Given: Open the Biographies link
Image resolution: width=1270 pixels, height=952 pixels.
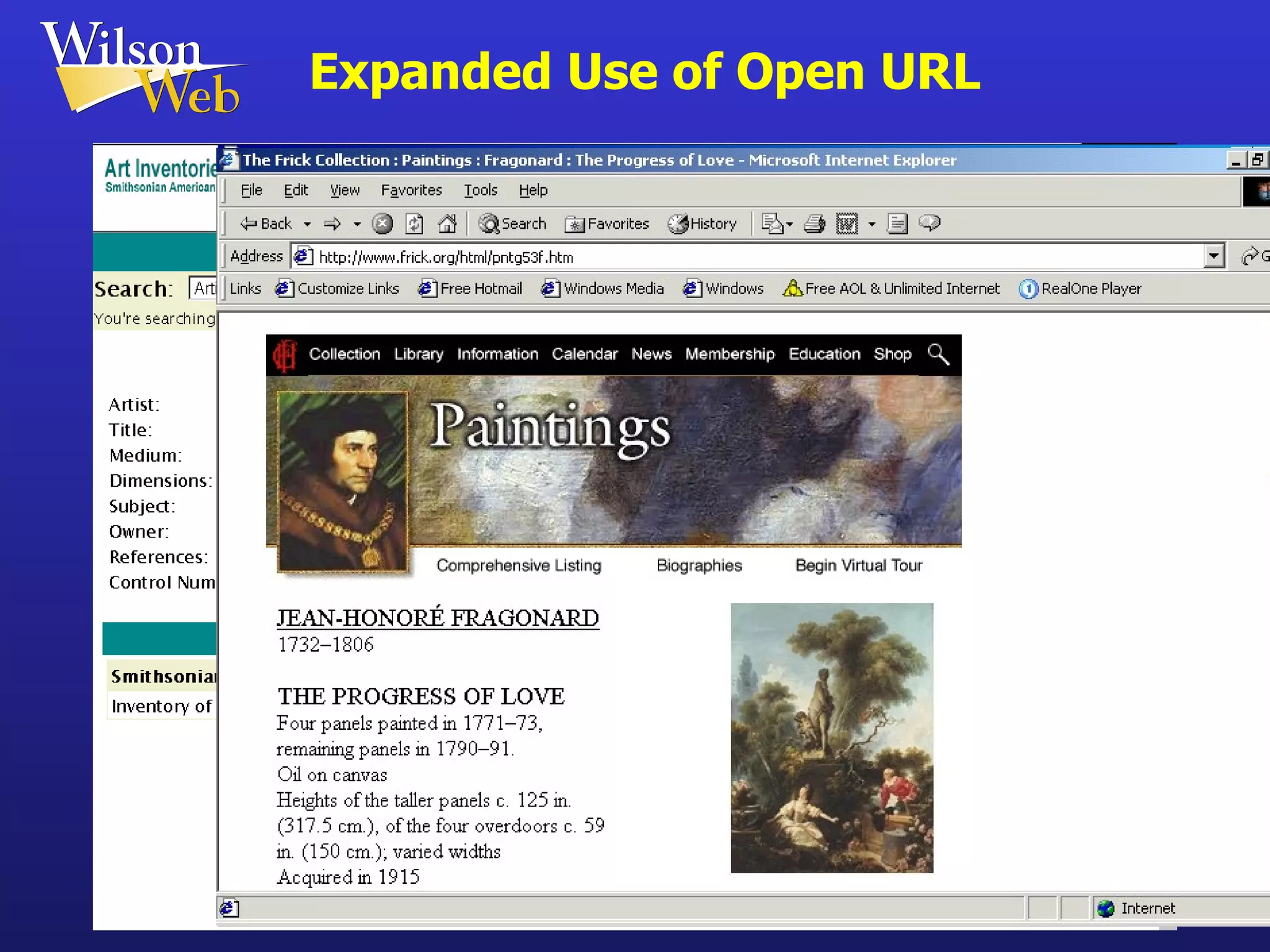Looking at the screenshot, I should click(x=699, y=565).
